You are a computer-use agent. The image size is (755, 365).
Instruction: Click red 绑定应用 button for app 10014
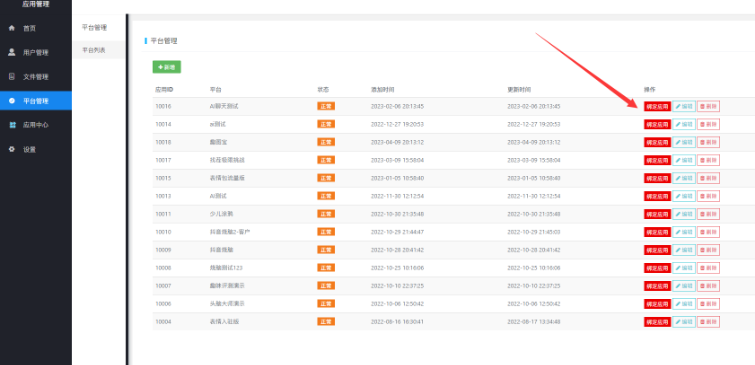(x=657, y=124)
